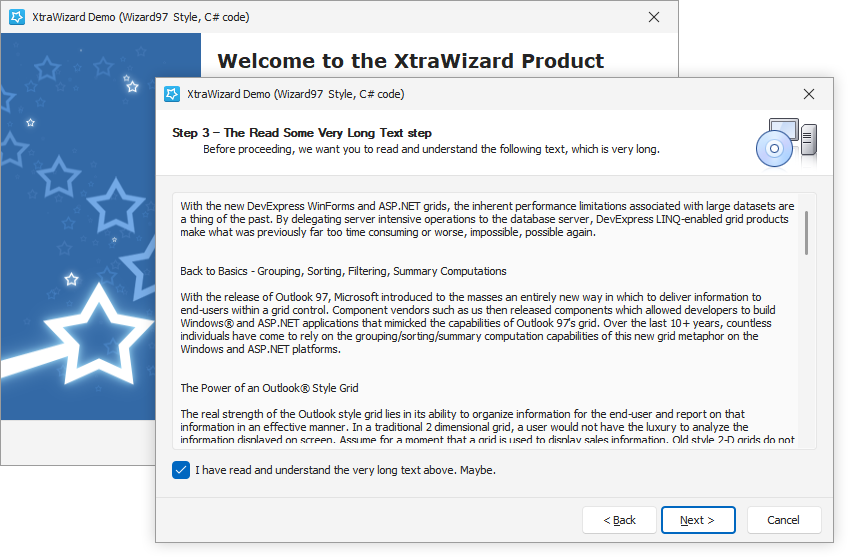Close the background Welcome wizard window
This screenshot has width=848, height=557.
pos(653,17)
